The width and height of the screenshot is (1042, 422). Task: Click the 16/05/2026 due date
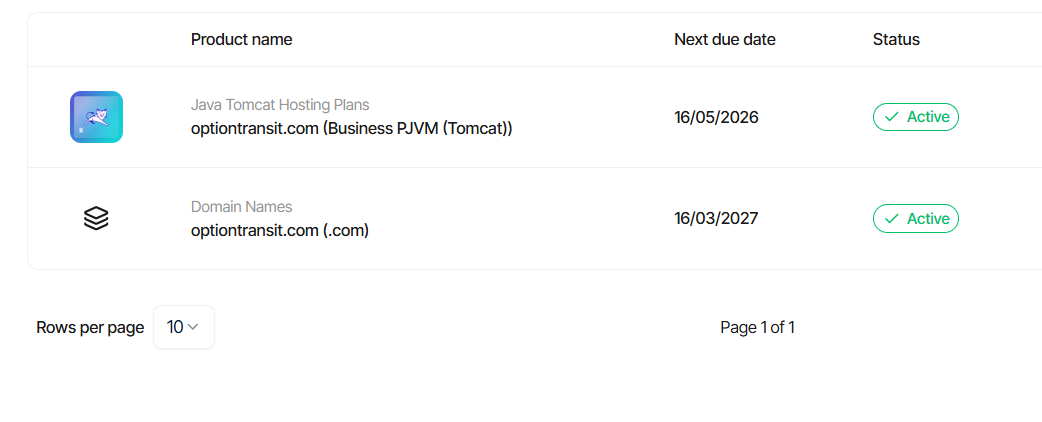pyautogui.click(x=716, y=117)
